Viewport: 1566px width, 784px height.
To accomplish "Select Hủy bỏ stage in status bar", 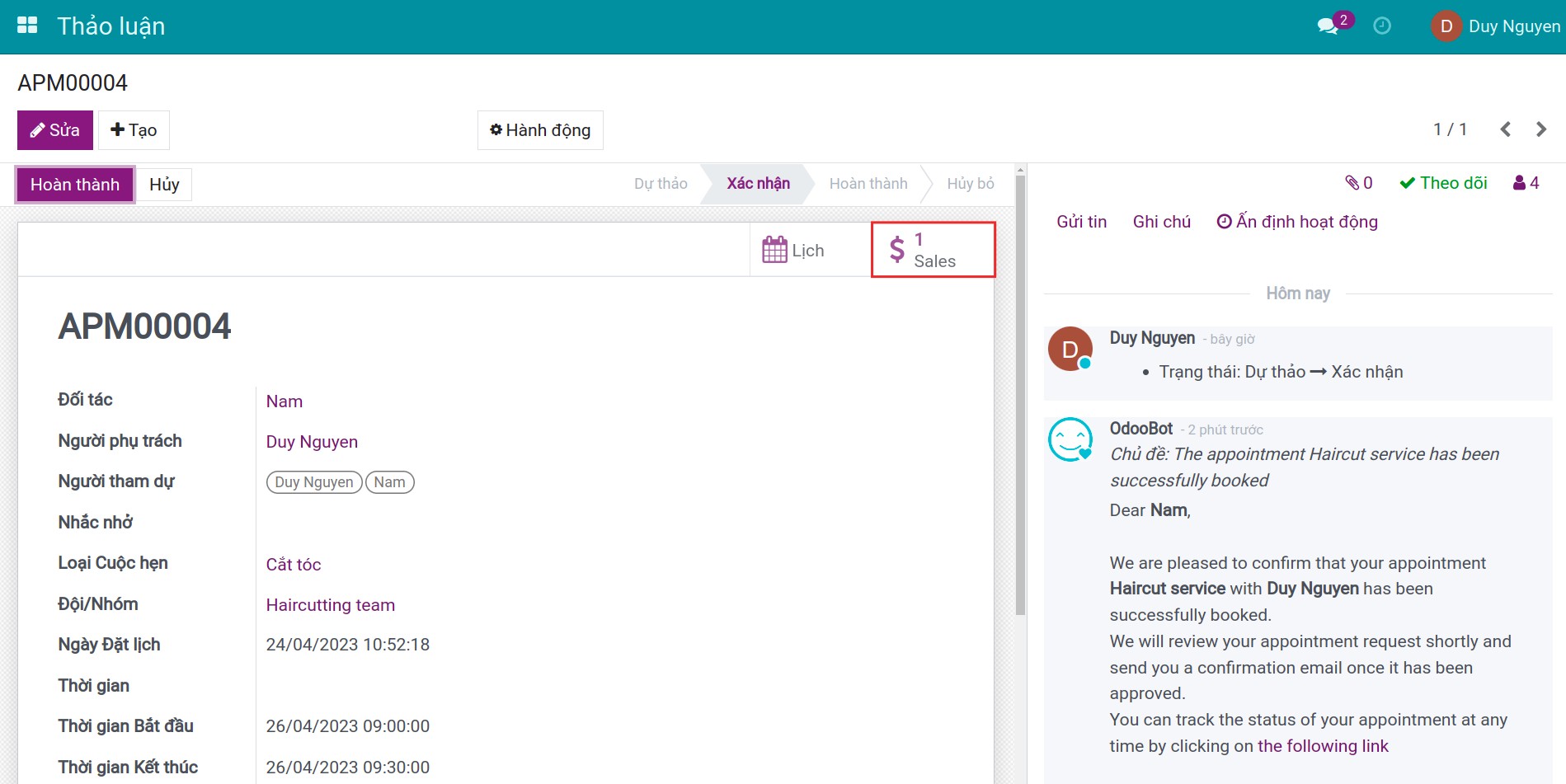I will click(970, 184).
